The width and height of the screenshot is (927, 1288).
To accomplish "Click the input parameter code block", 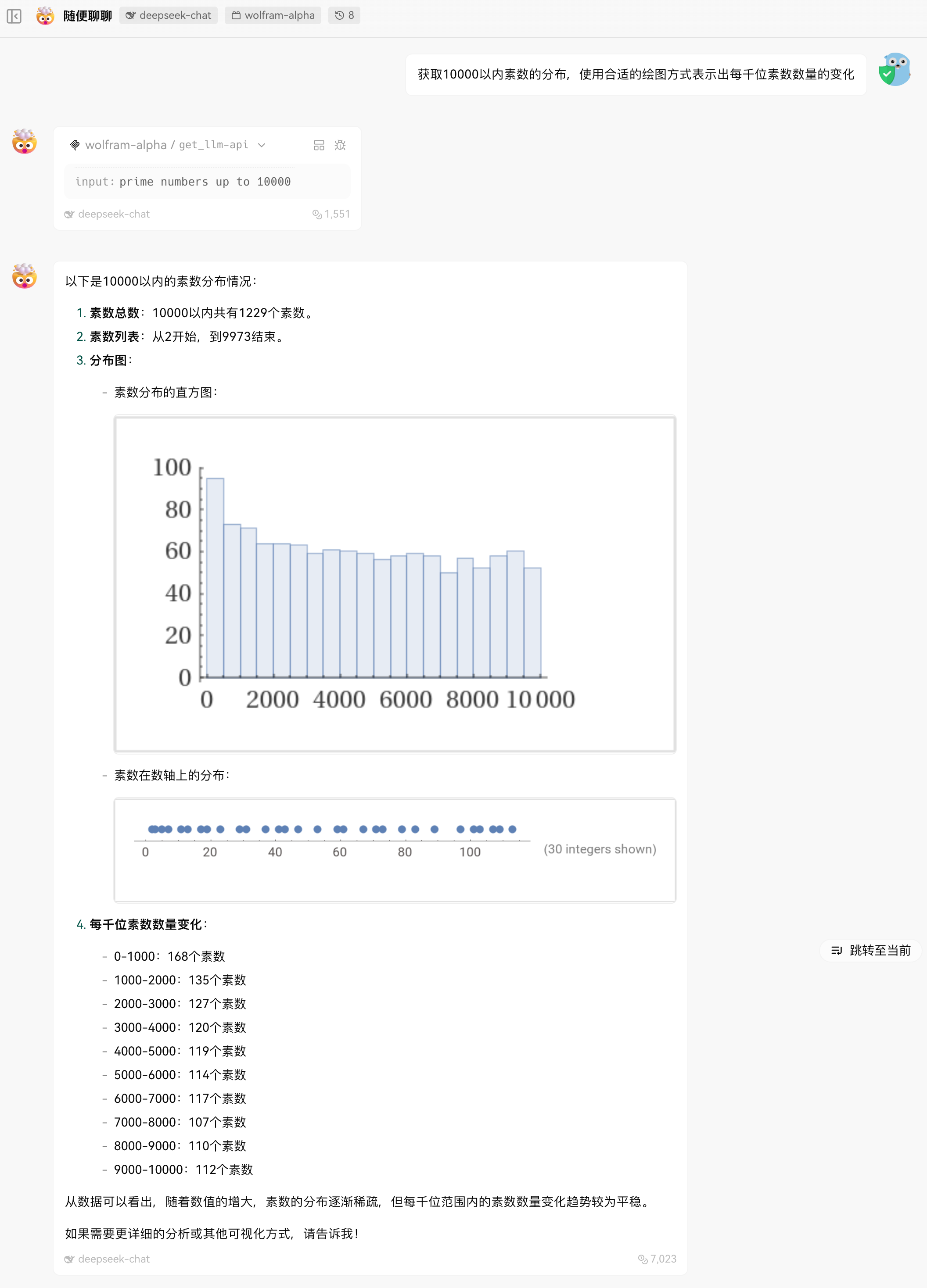I will coord(207,182).
